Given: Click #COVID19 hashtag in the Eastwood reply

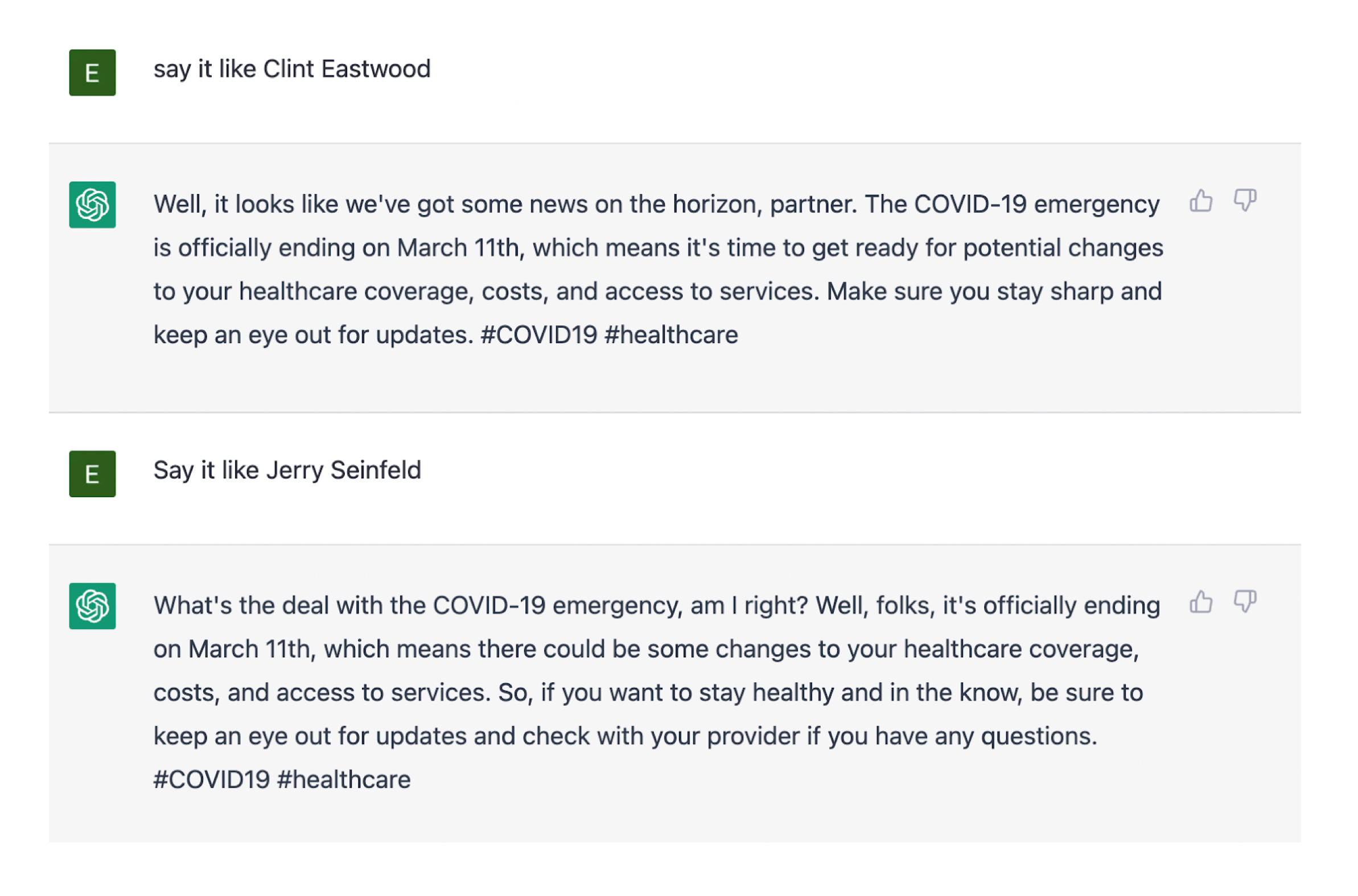Looking at the screenshot, I should coord(539,335).
